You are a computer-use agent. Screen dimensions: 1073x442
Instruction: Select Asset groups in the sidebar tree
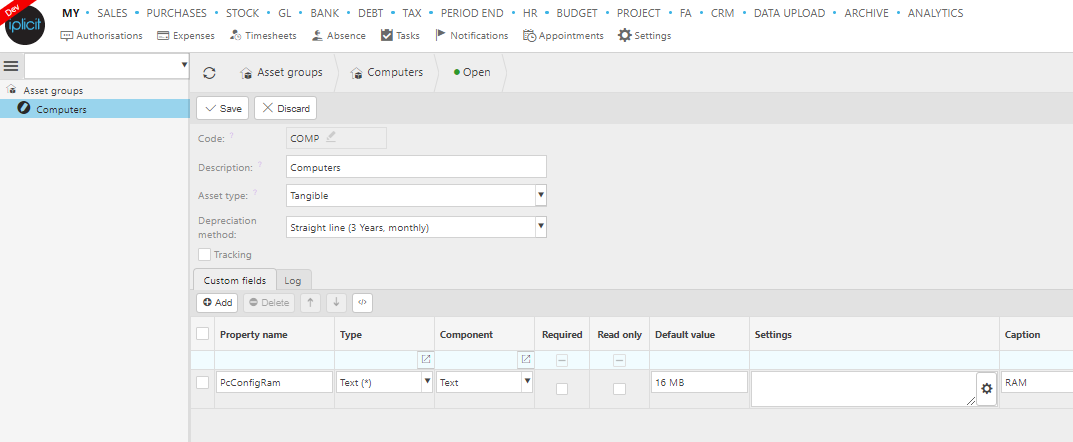[53, 90]
